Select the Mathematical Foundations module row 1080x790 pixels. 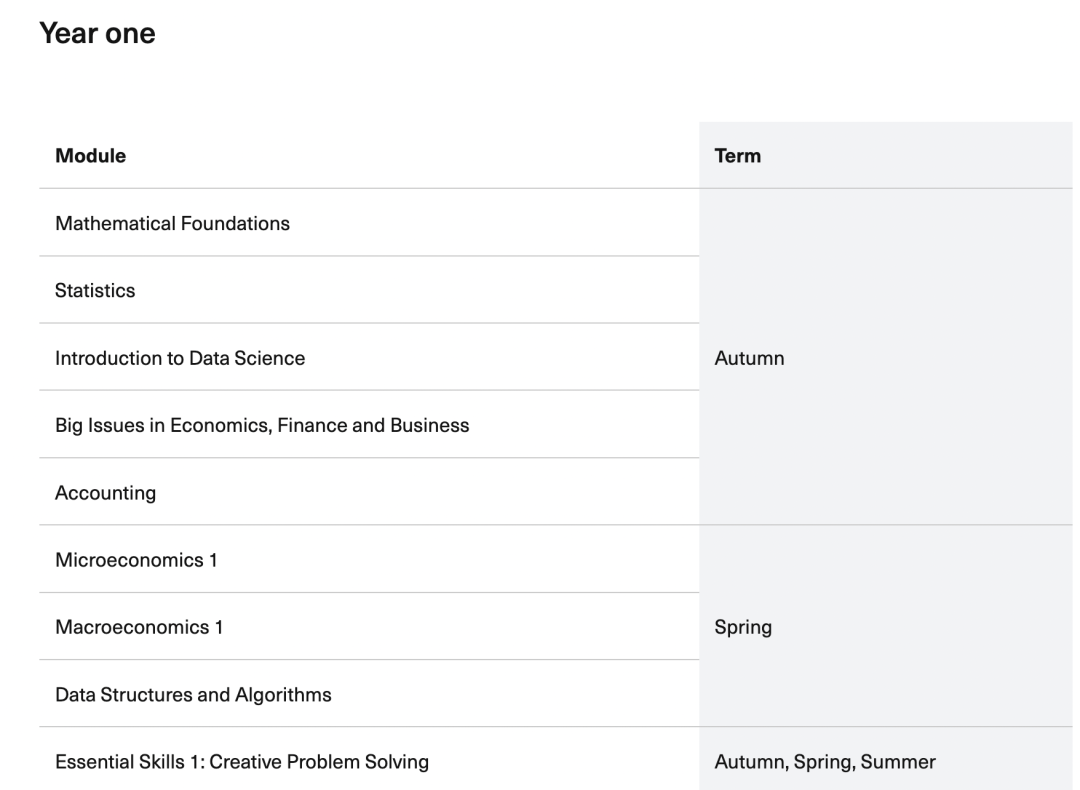[172, 223]
